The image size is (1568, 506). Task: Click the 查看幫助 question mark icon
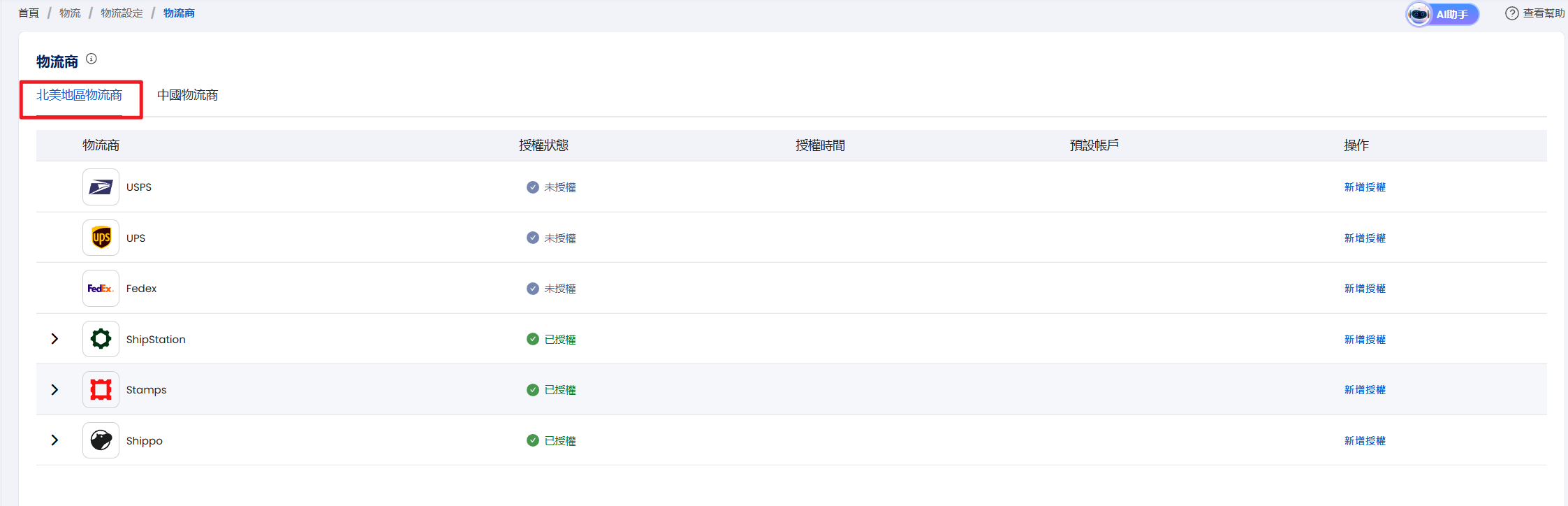click(1511, 13)
